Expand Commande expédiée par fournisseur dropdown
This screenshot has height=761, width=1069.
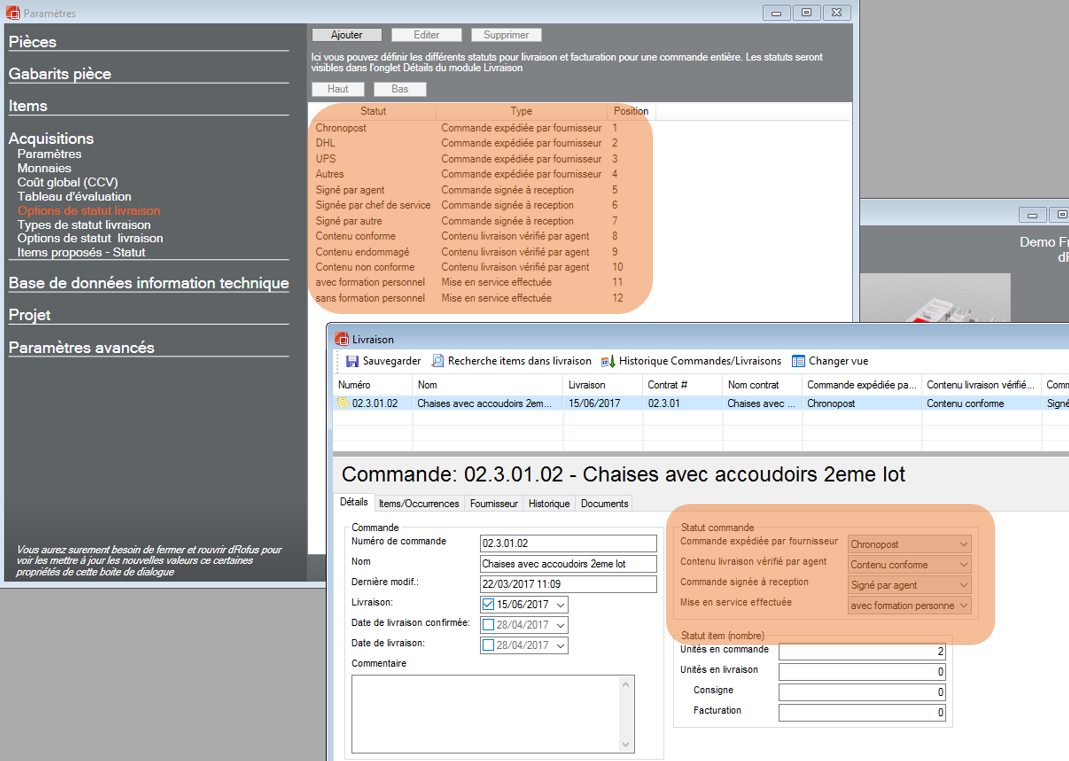pos(963,544)
